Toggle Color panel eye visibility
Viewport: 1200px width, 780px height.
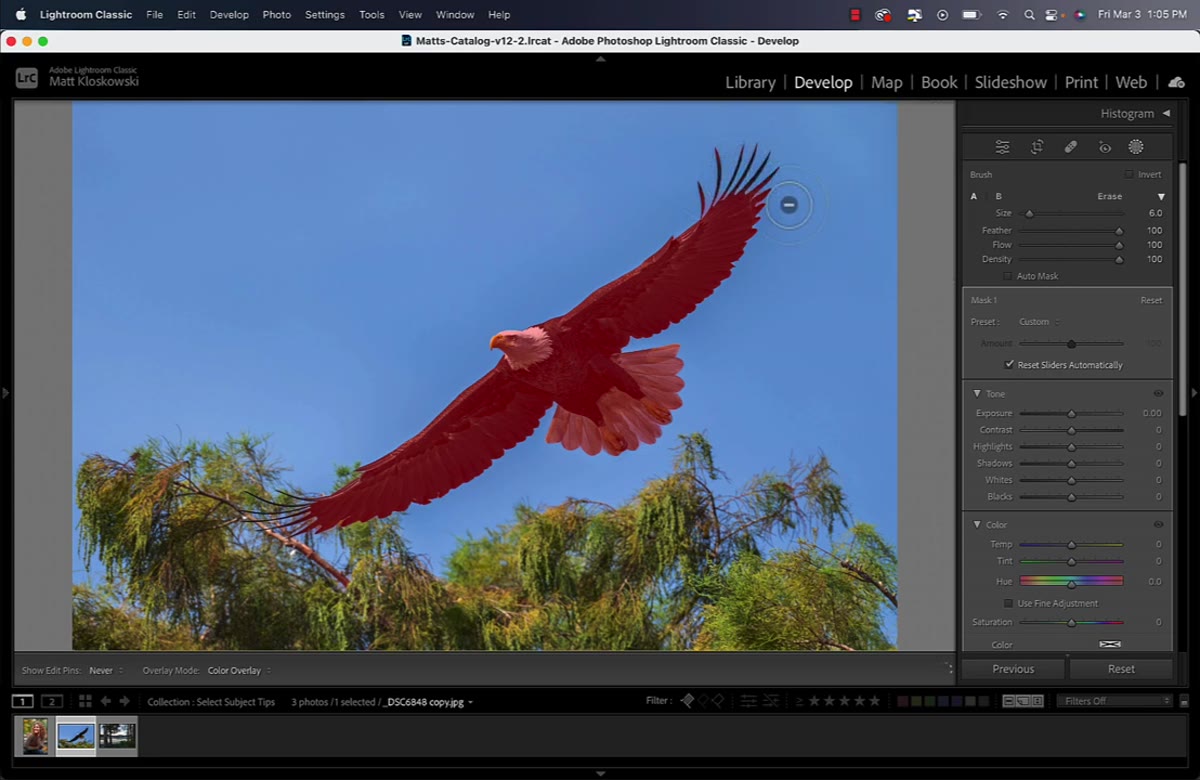1158,524
